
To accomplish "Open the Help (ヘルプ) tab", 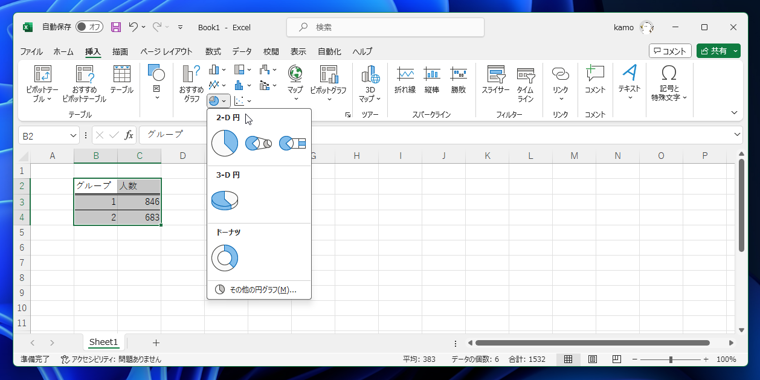I will coord(363,51).
